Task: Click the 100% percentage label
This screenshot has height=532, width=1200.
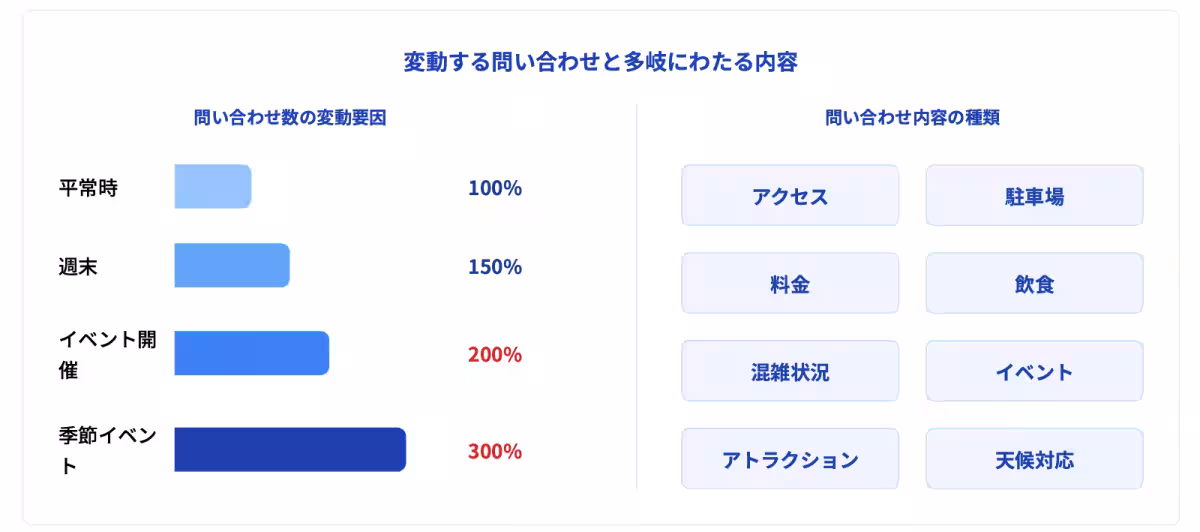Action: (495, 188)
